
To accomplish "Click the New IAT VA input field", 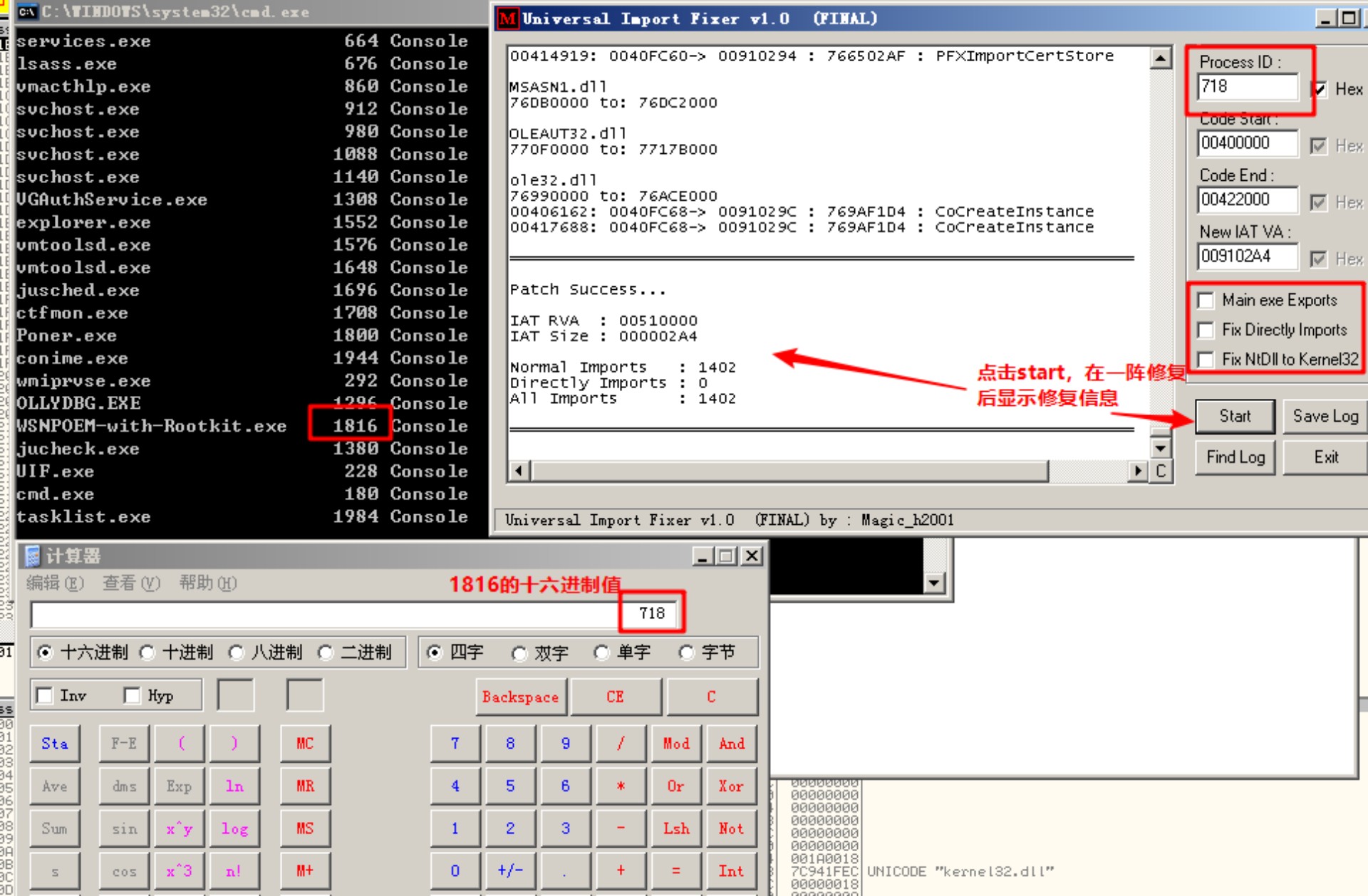I will [x=1247, y=257].
